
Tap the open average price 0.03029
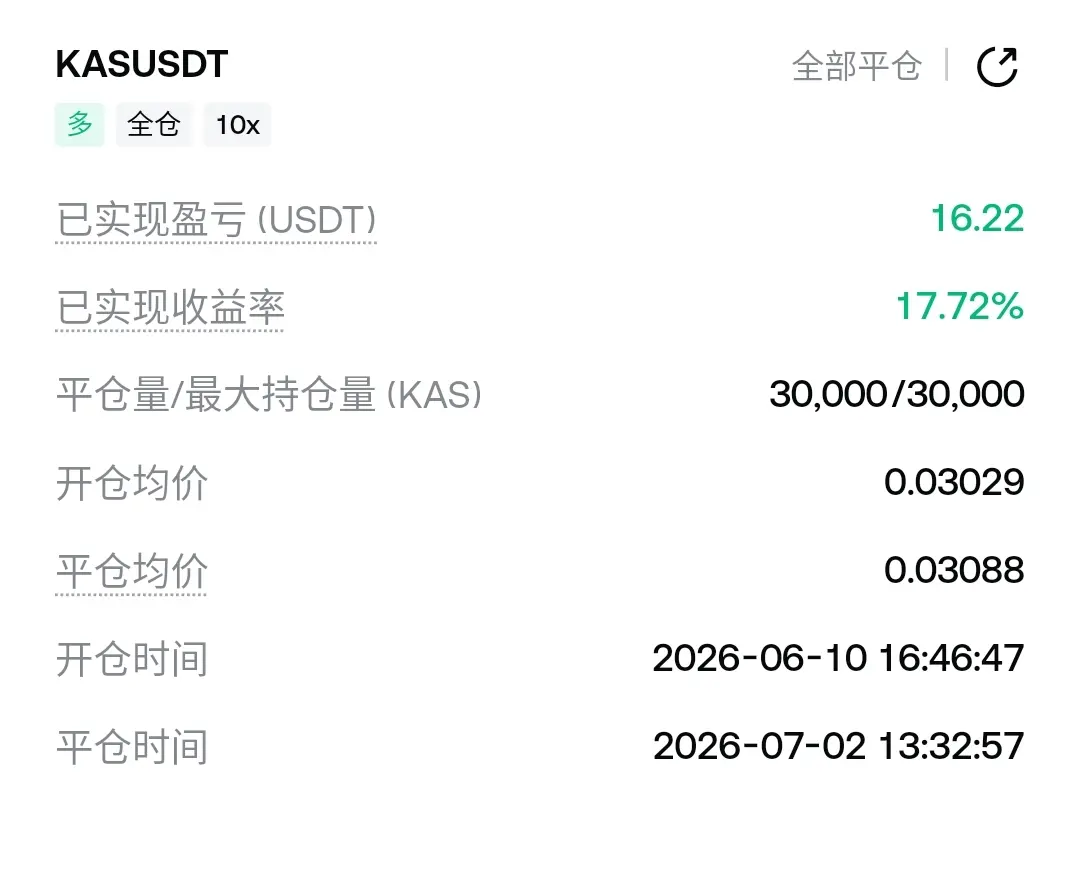tap(954, 482)
